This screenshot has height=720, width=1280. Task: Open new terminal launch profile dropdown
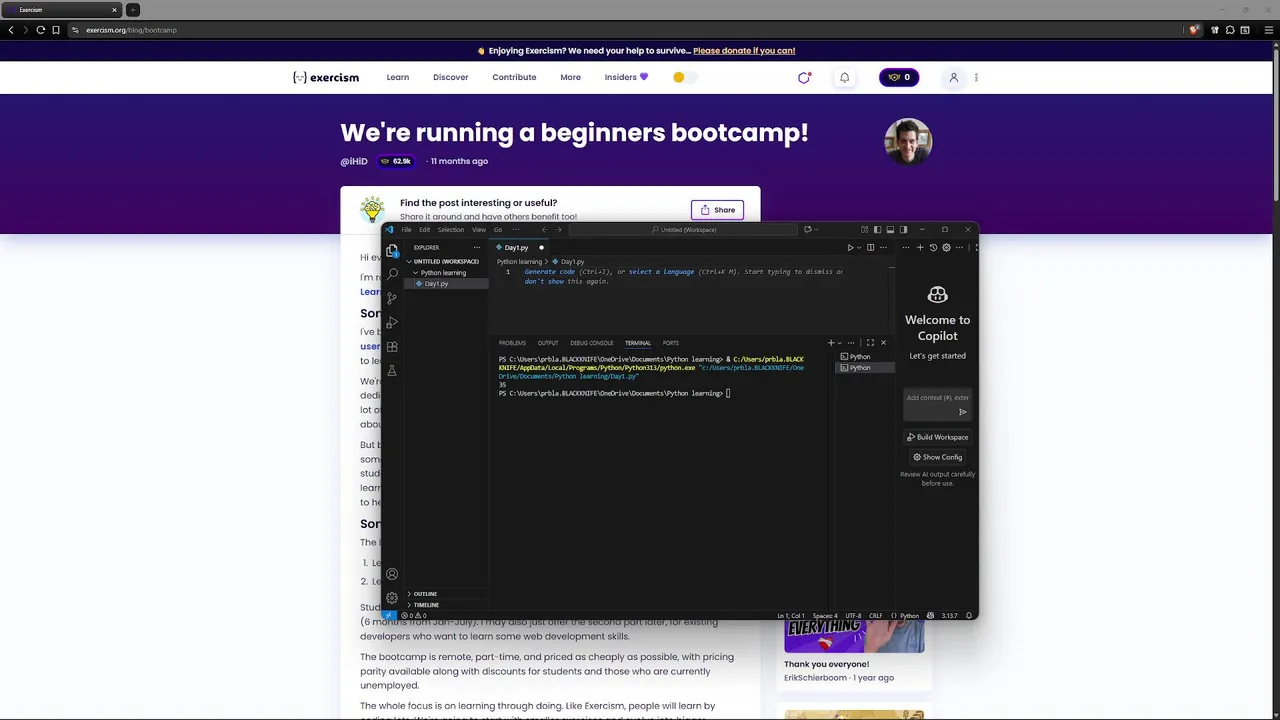click(x=840, y=343)
